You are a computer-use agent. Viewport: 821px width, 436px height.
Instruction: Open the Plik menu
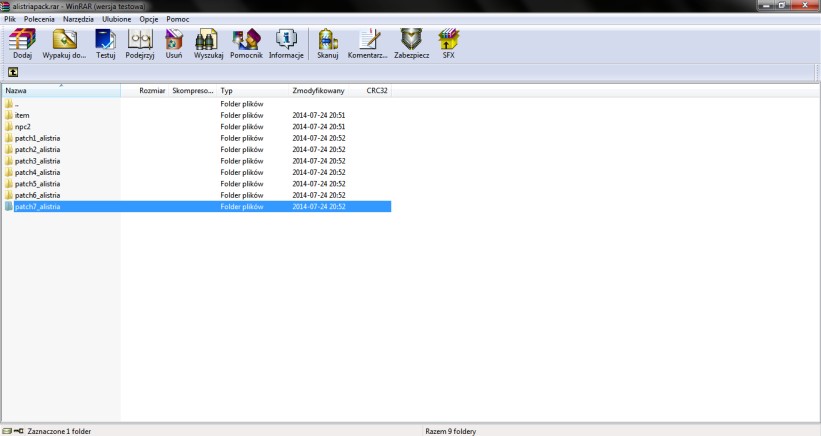[x=10, y=19]
